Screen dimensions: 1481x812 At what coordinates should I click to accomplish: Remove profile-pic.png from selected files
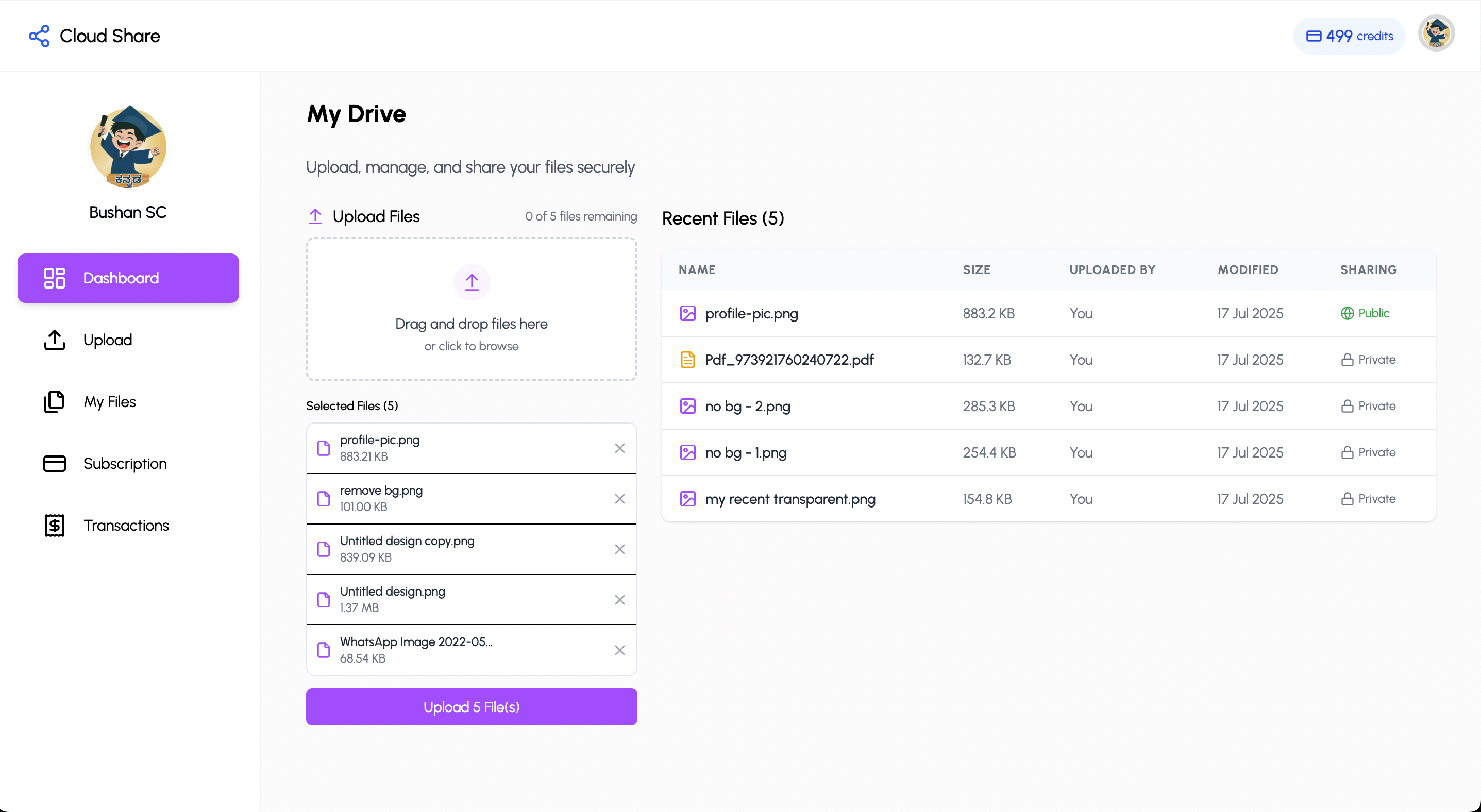coord(619,448)
